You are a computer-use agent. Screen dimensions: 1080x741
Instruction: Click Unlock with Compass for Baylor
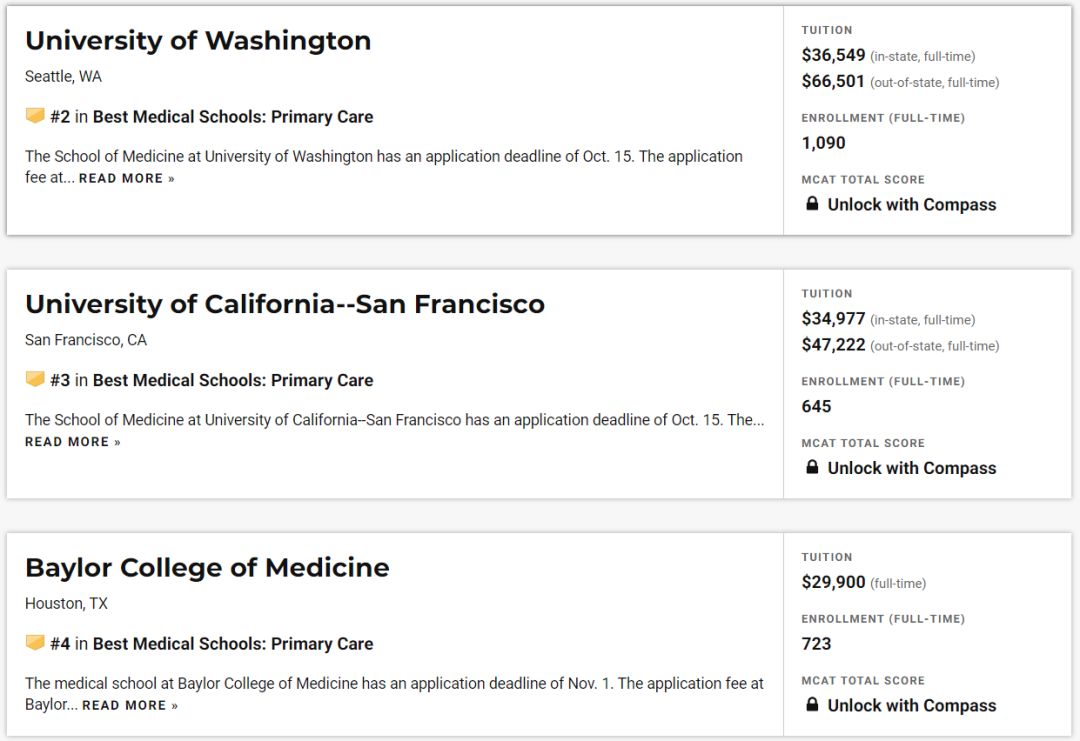coord(912,705)
